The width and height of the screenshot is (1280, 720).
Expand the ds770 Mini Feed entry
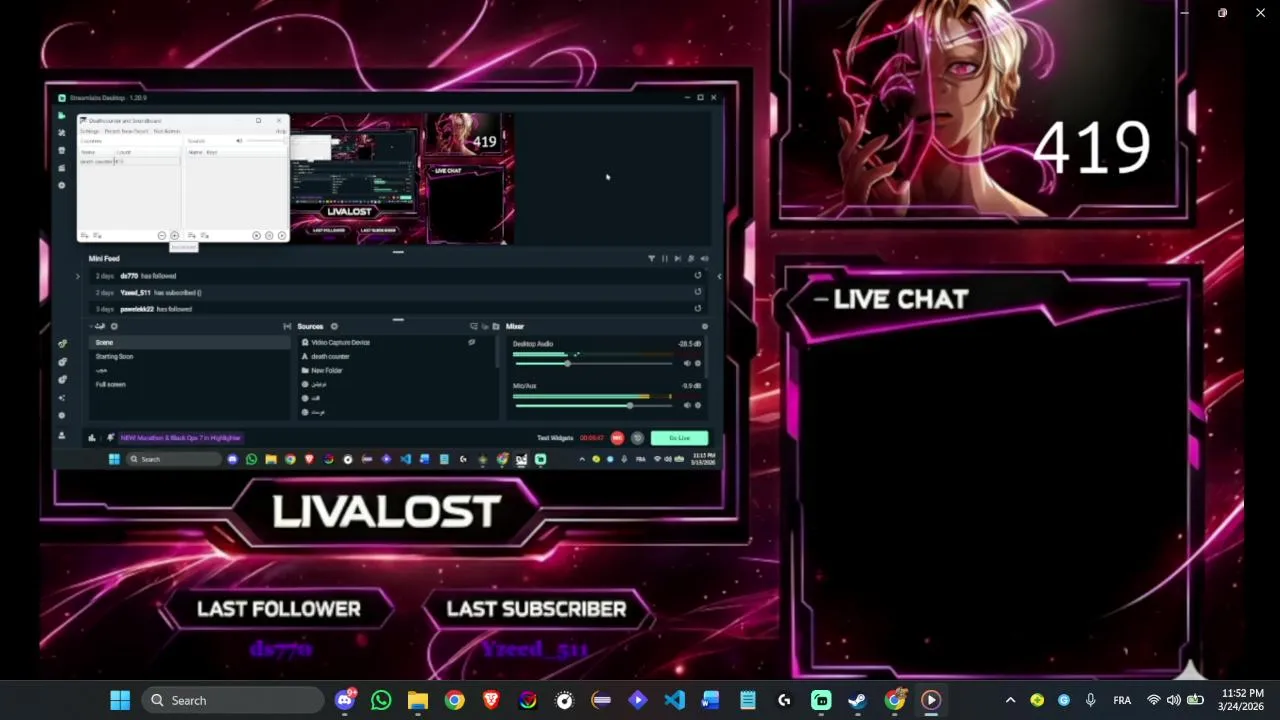77,276
